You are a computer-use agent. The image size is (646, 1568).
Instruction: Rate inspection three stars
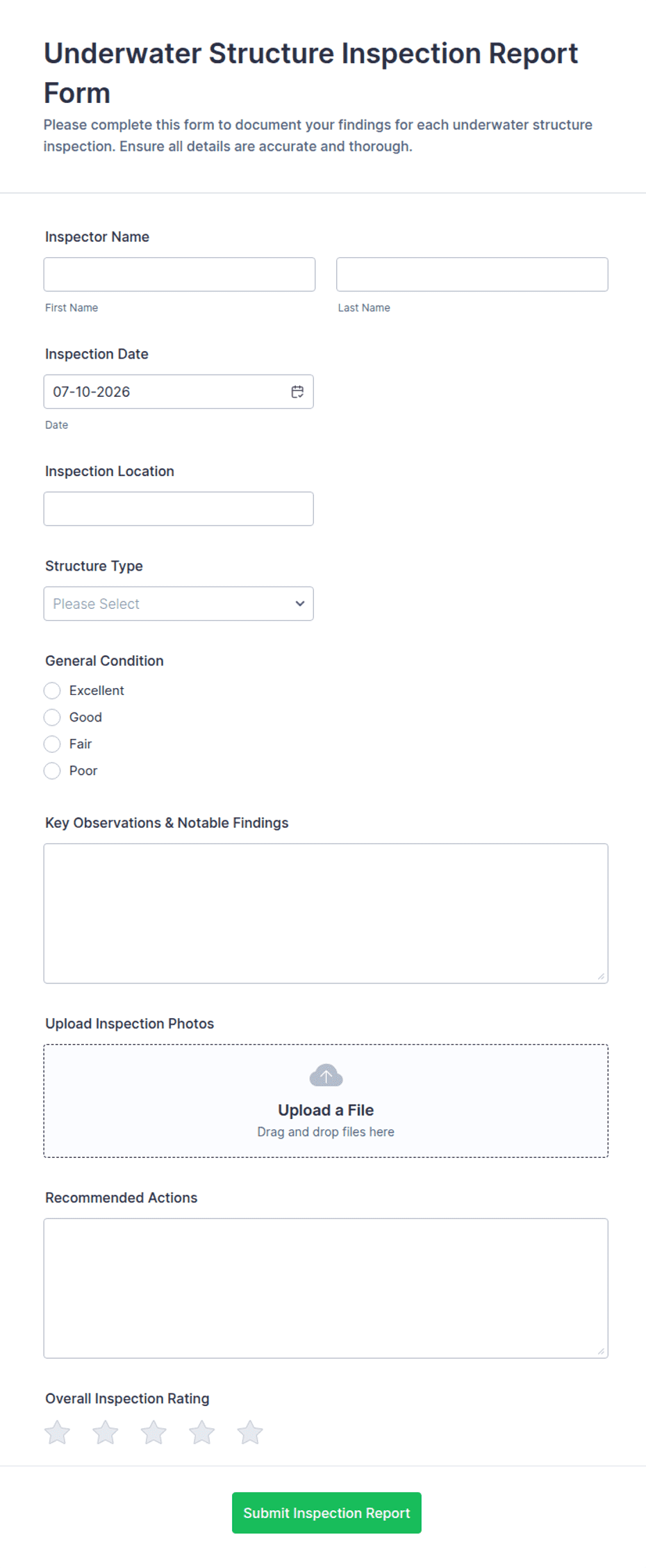click(154, 1432)
